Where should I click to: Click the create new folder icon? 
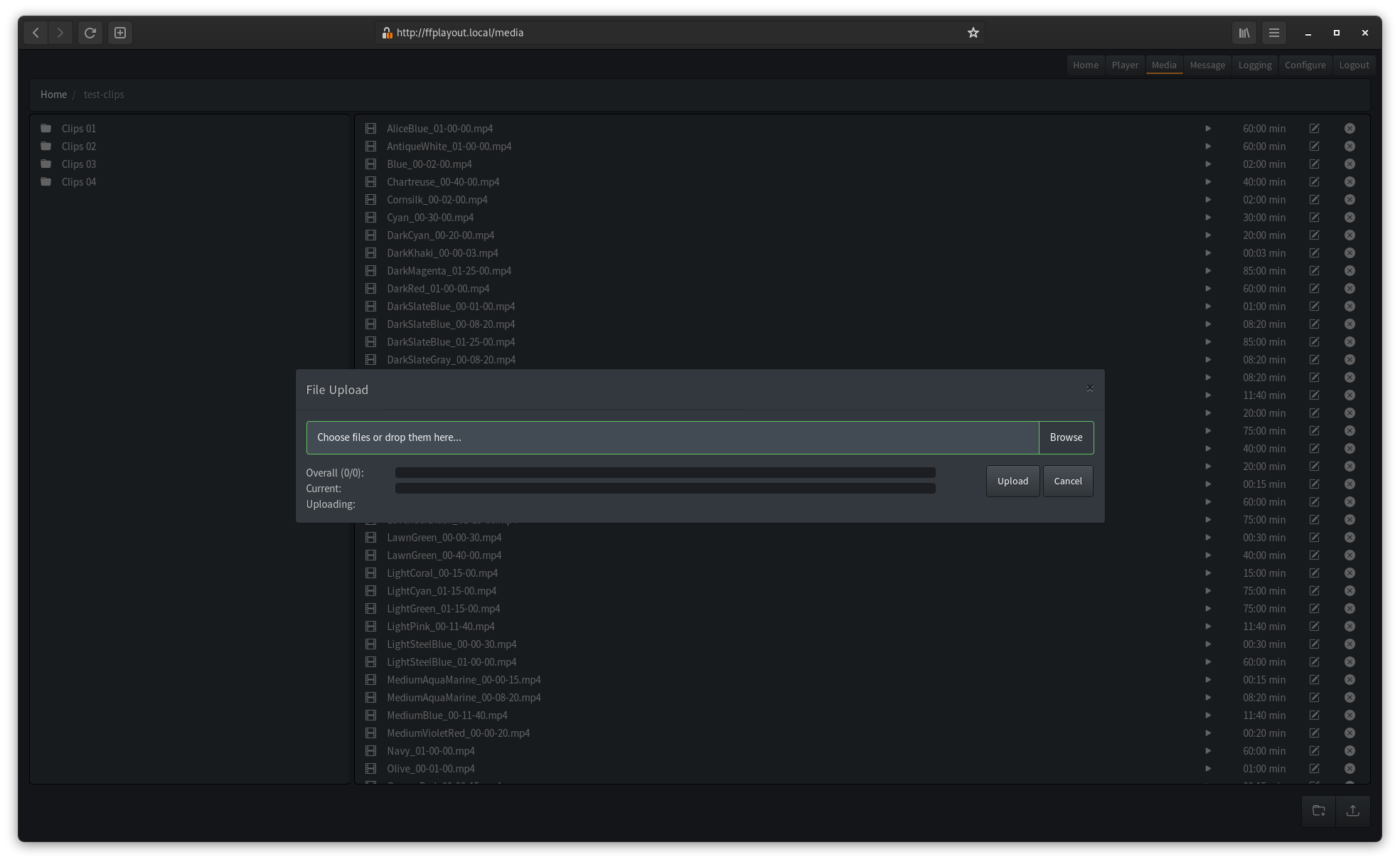[x=1318, y=811]
